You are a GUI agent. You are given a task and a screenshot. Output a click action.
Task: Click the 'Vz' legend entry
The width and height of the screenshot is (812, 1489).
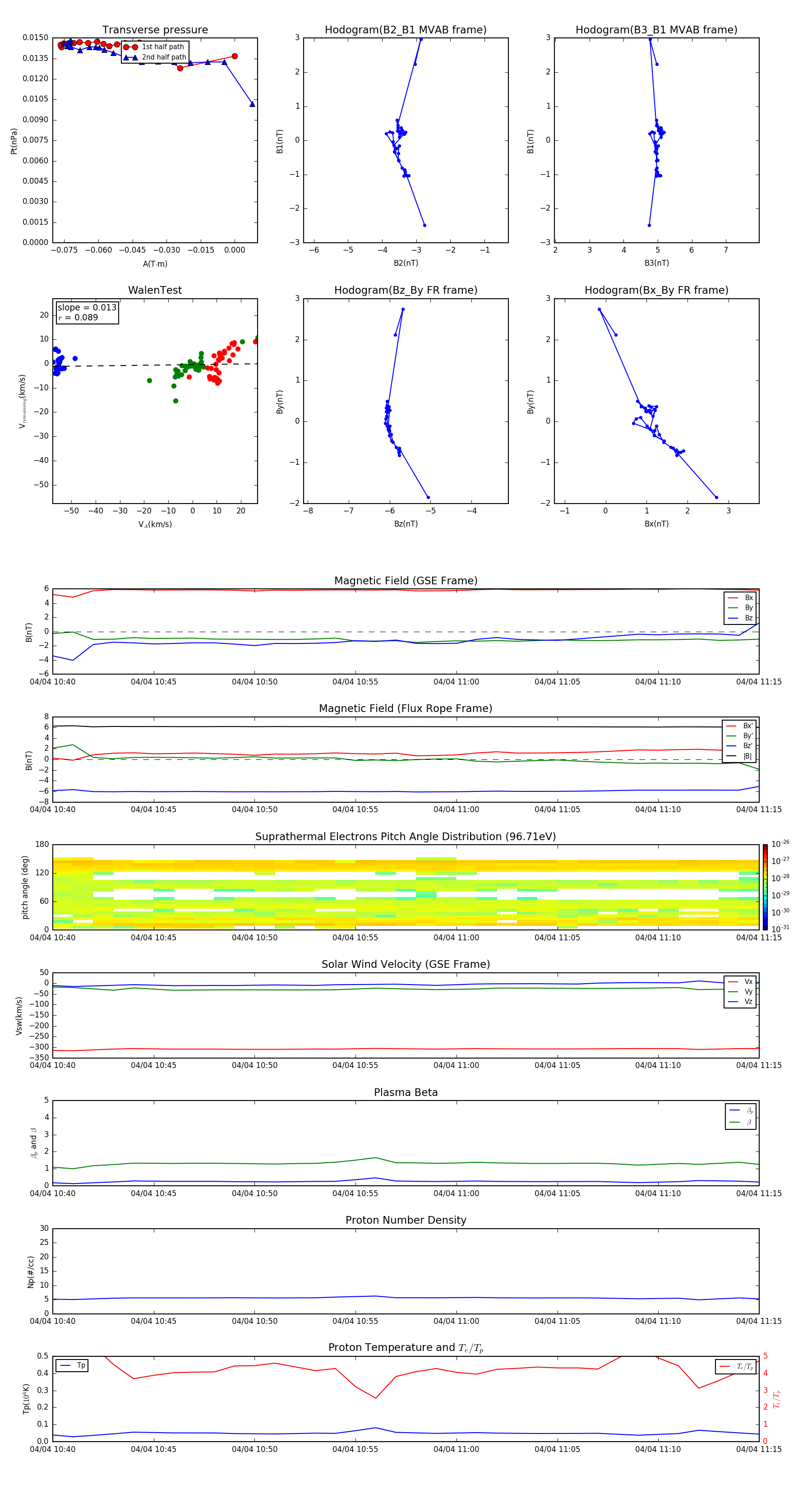pos(741,1002)
